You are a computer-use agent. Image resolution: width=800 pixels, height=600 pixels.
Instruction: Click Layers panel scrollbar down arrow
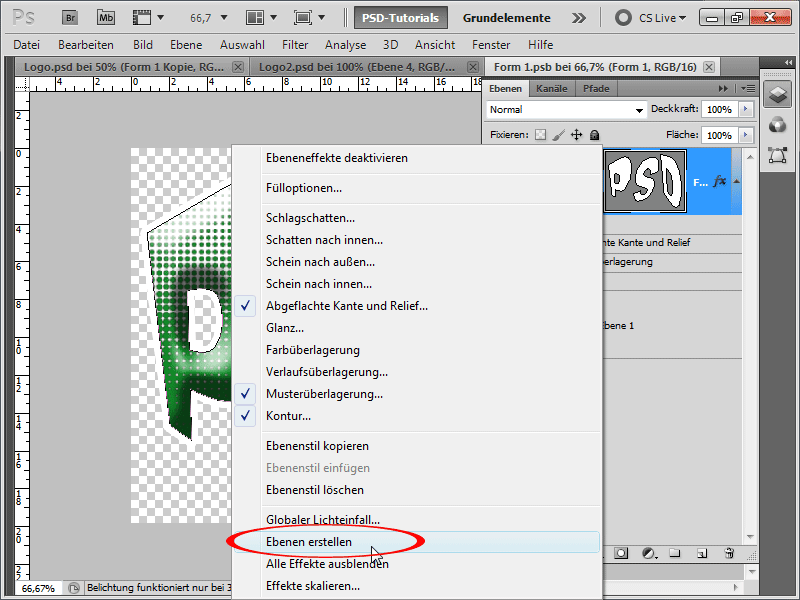(x=750, y=536)
